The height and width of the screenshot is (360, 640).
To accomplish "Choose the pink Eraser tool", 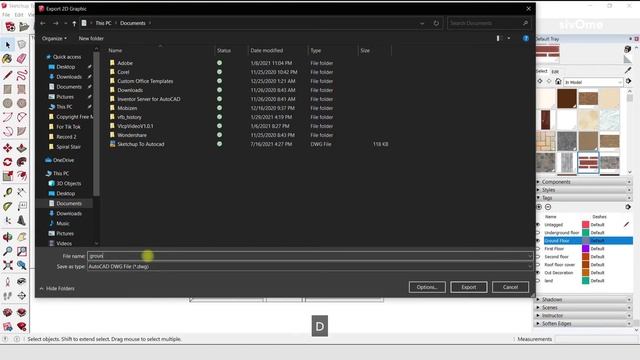I will point(22,59).
